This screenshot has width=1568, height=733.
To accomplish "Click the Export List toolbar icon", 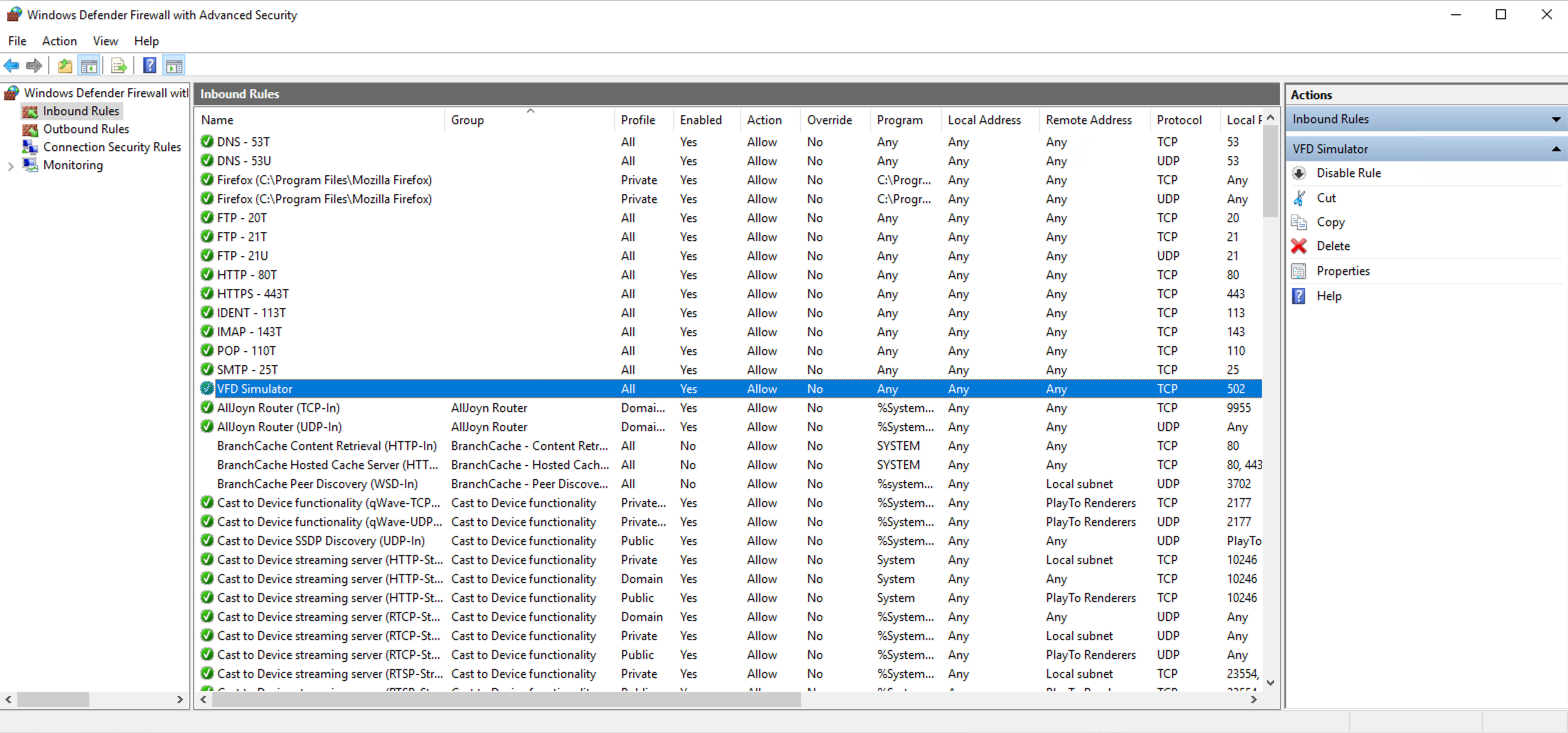I will [119, 66].
